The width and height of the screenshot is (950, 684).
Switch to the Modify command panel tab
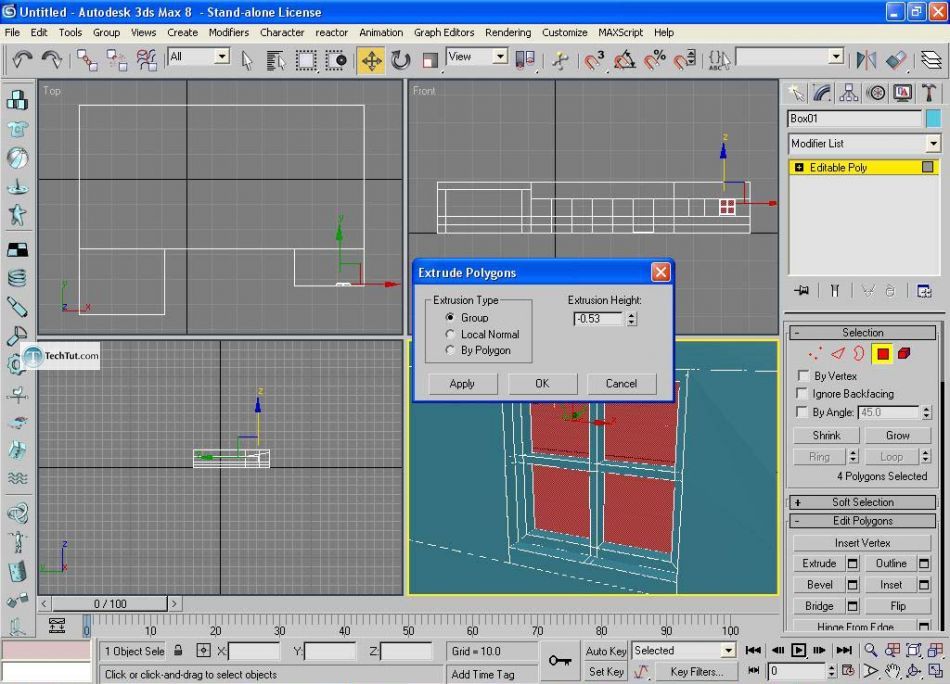822,93
